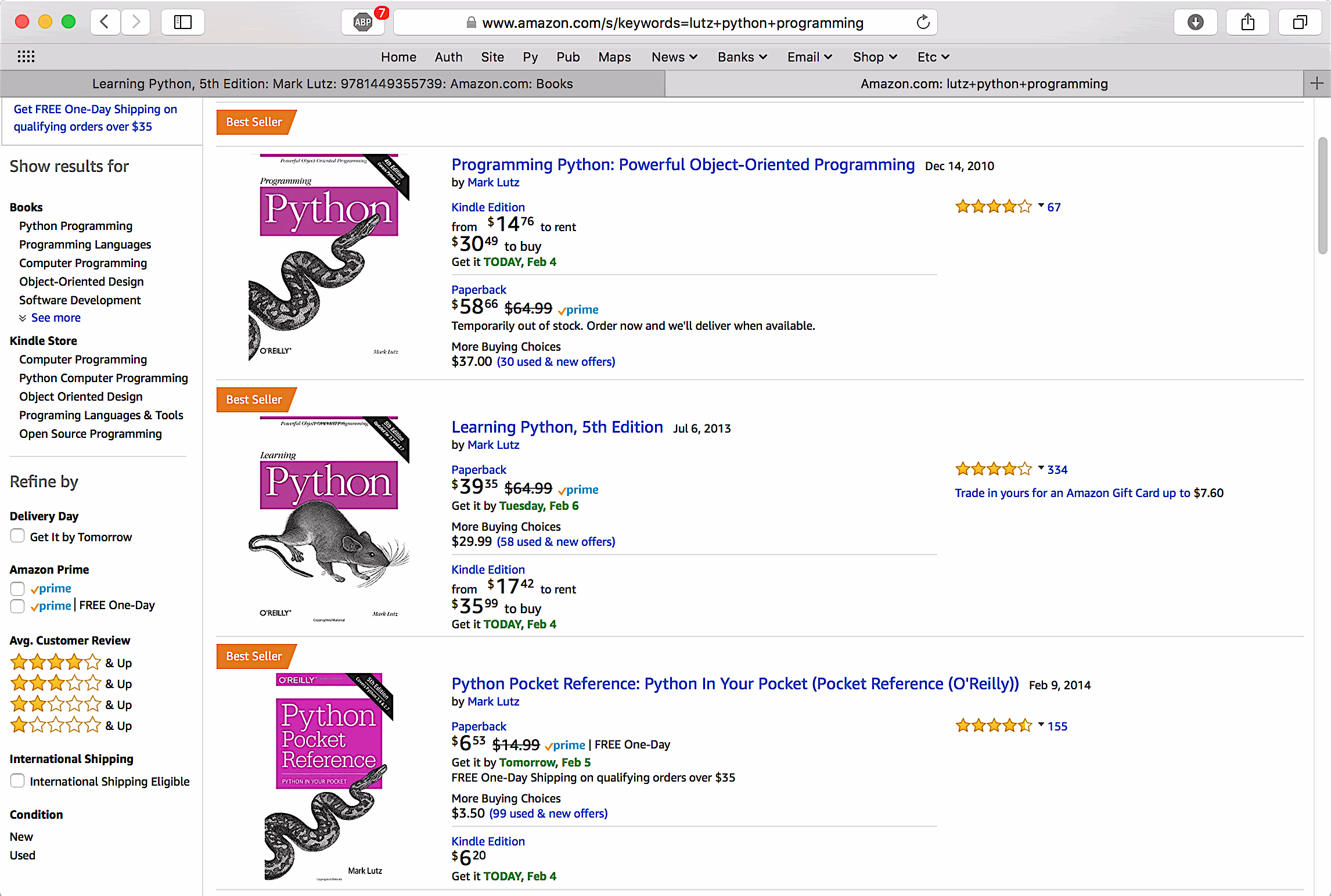
Task: Filter by Python Programming books category
Action: point(75,226)
